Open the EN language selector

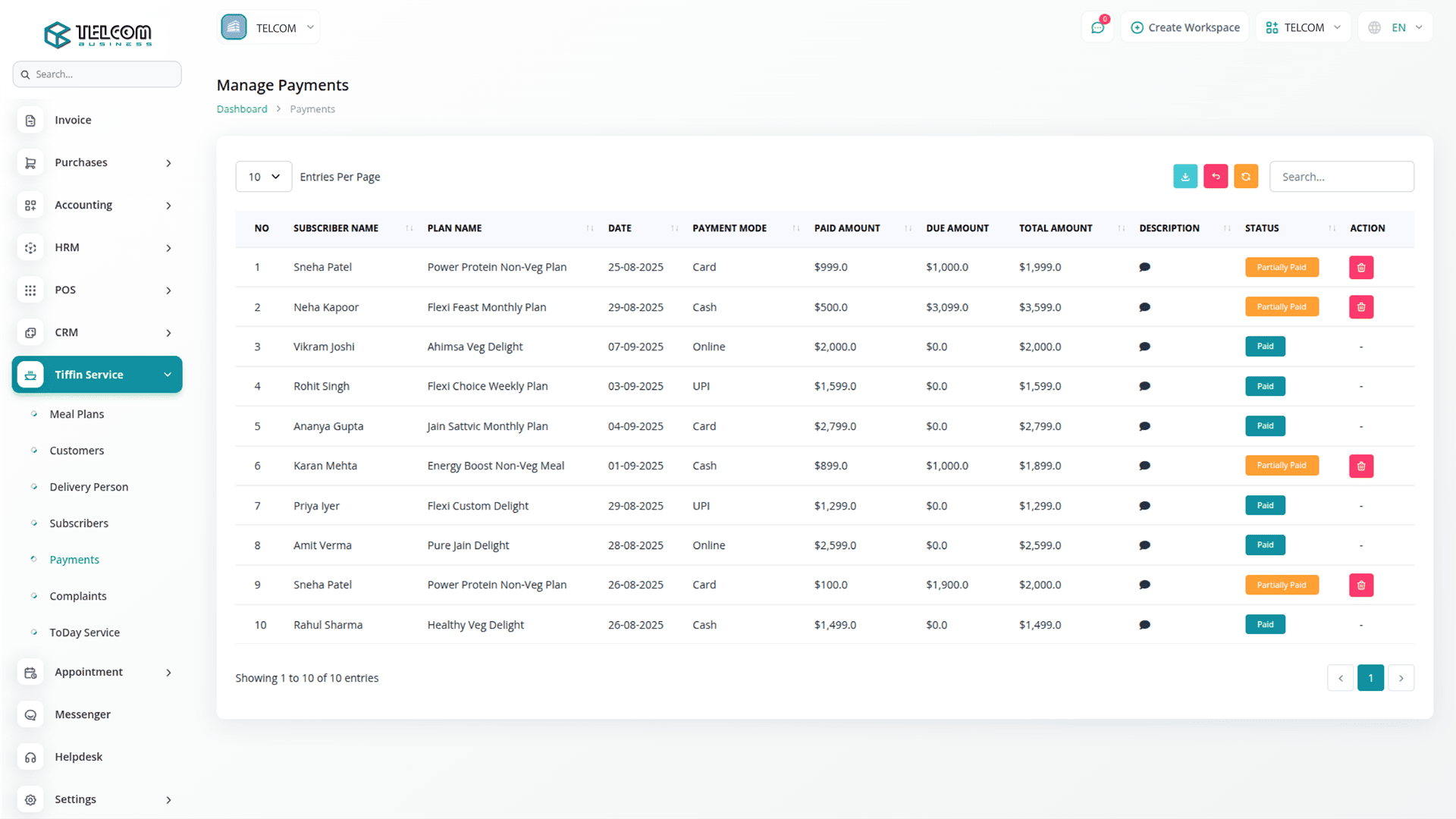(1396, 27)
